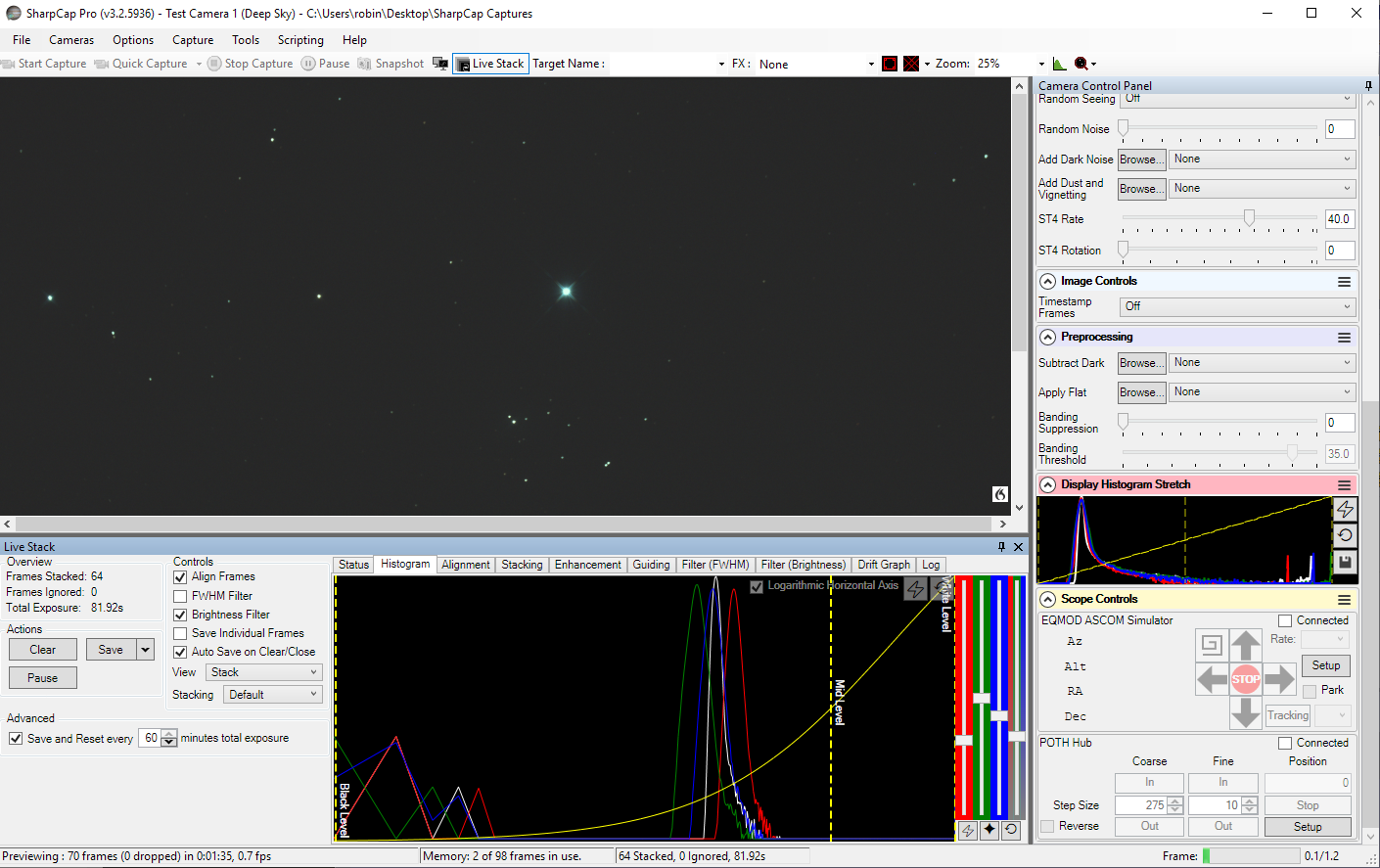Open Scope Controls hamburger menu
The width and height of the screenshot is (1380, 868).
(x=1345, y=600)
